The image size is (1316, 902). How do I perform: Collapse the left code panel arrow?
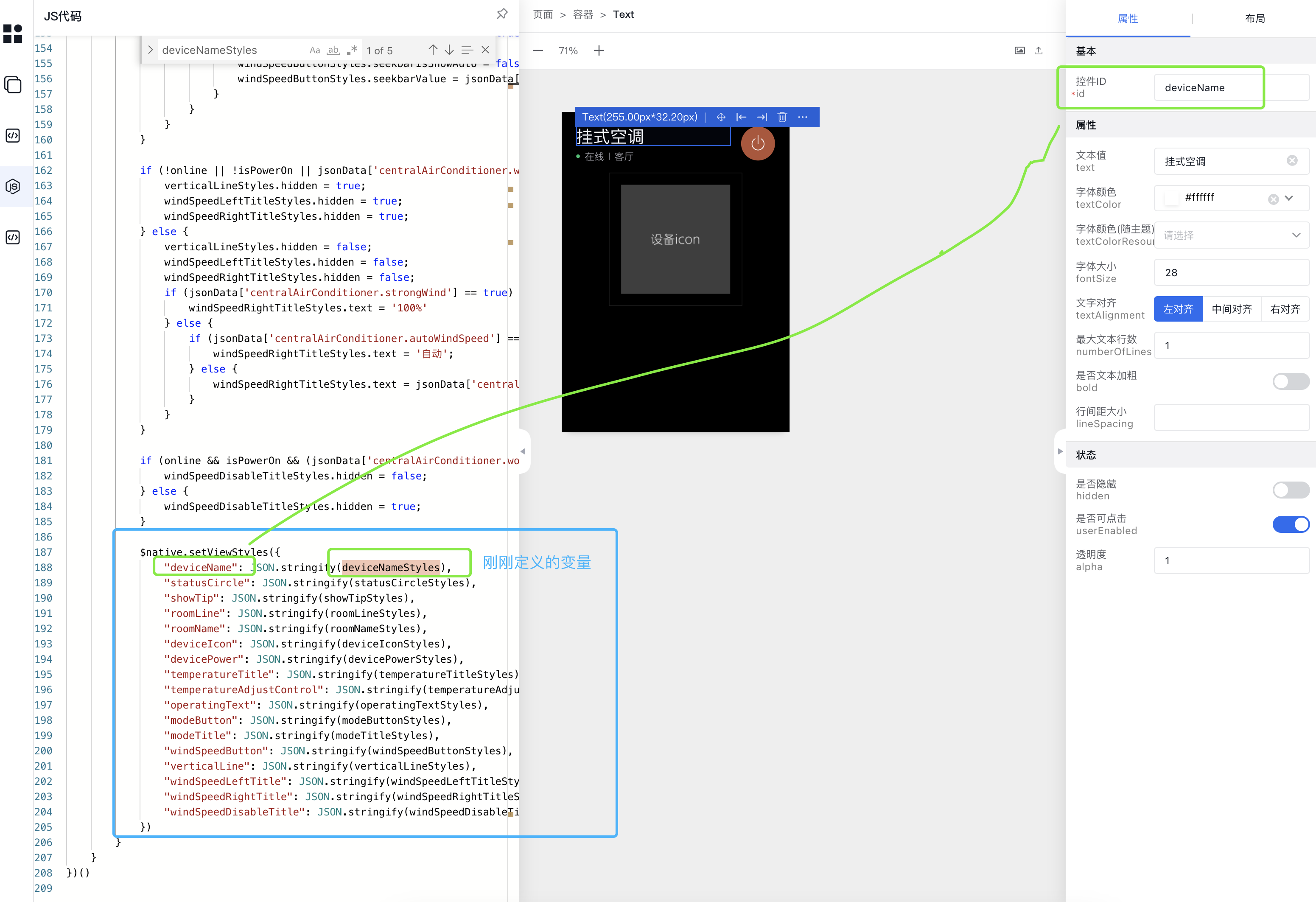pyautogui.click(x=523, y=451)
